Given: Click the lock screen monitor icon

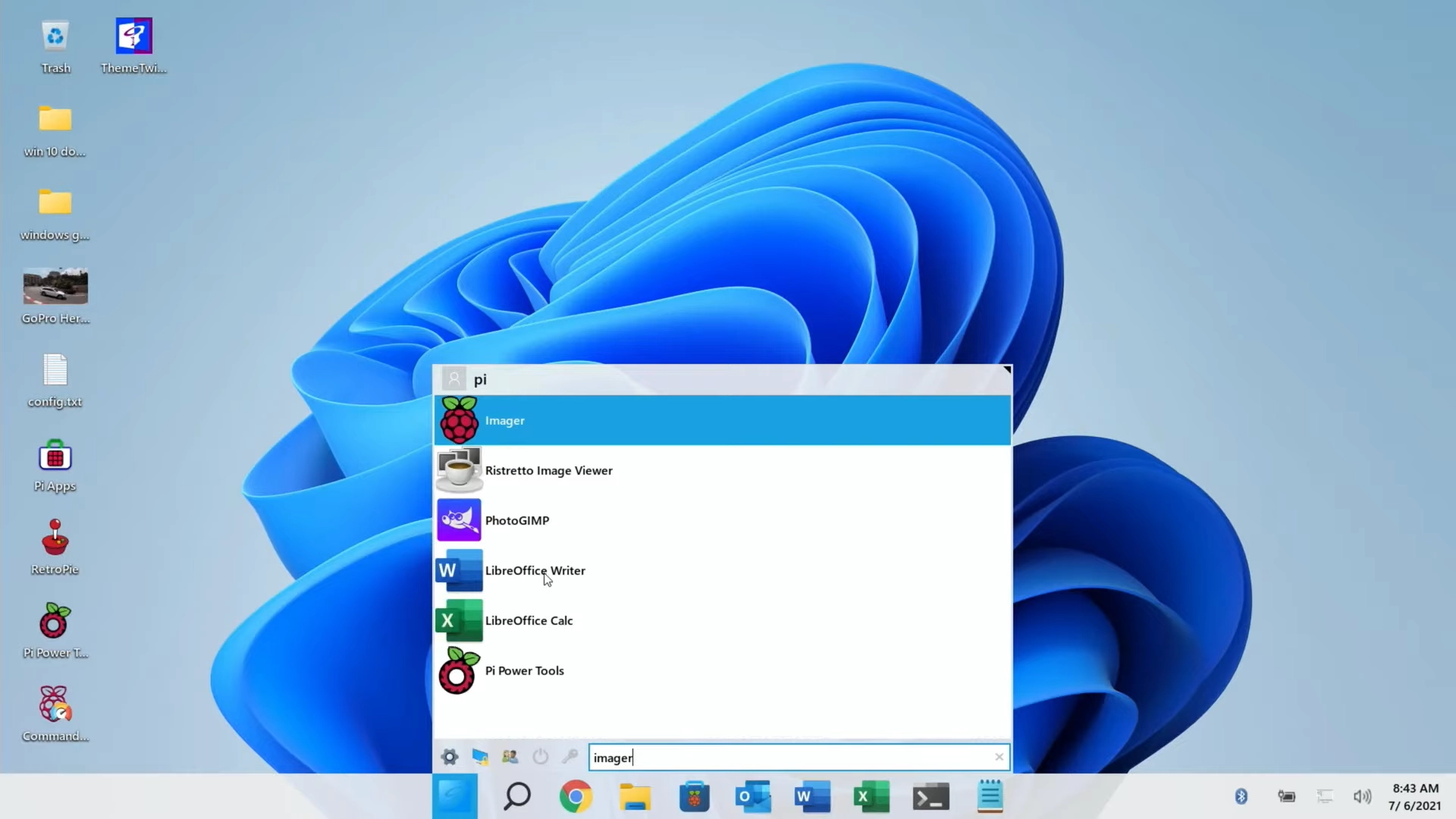Looking at the screenshot, I should [480, 757].
